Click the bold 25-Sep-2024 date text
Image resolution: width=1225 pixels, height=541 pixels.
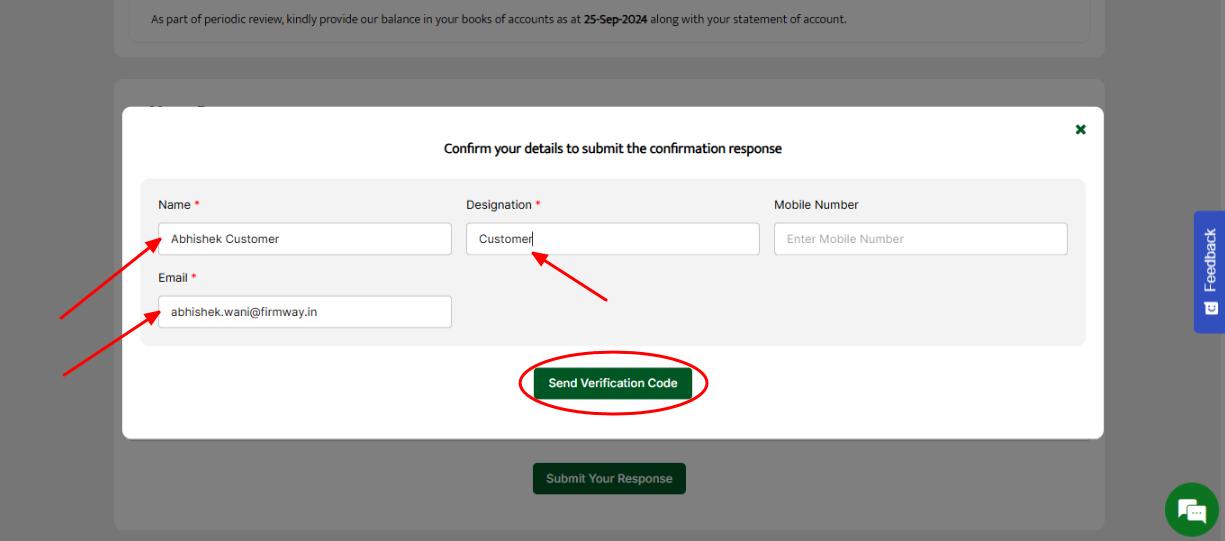[615, 19]
